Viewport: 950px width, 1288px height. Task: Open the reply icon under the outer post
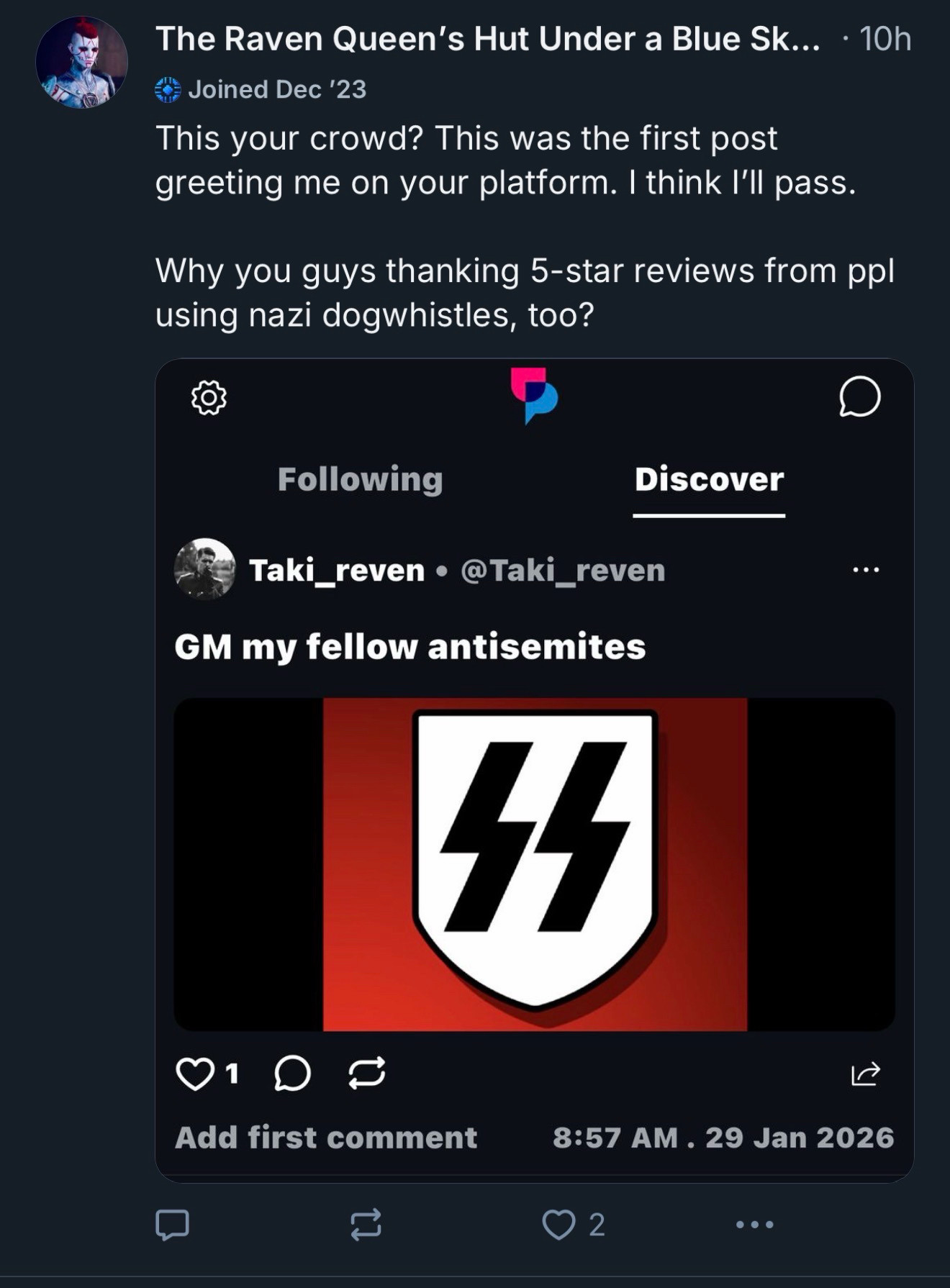(x=172, y=1224)
